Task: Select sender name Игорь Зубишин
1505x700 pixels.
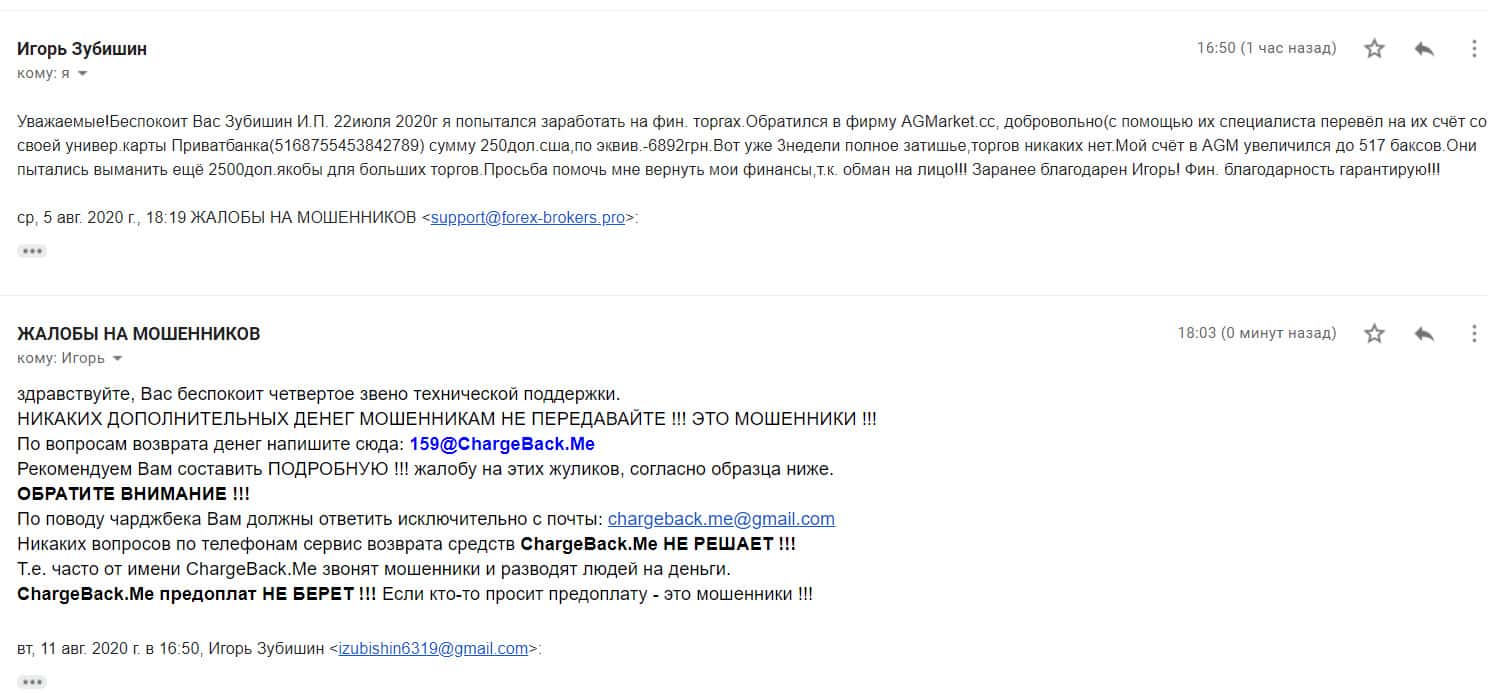Action: [82, 49]
